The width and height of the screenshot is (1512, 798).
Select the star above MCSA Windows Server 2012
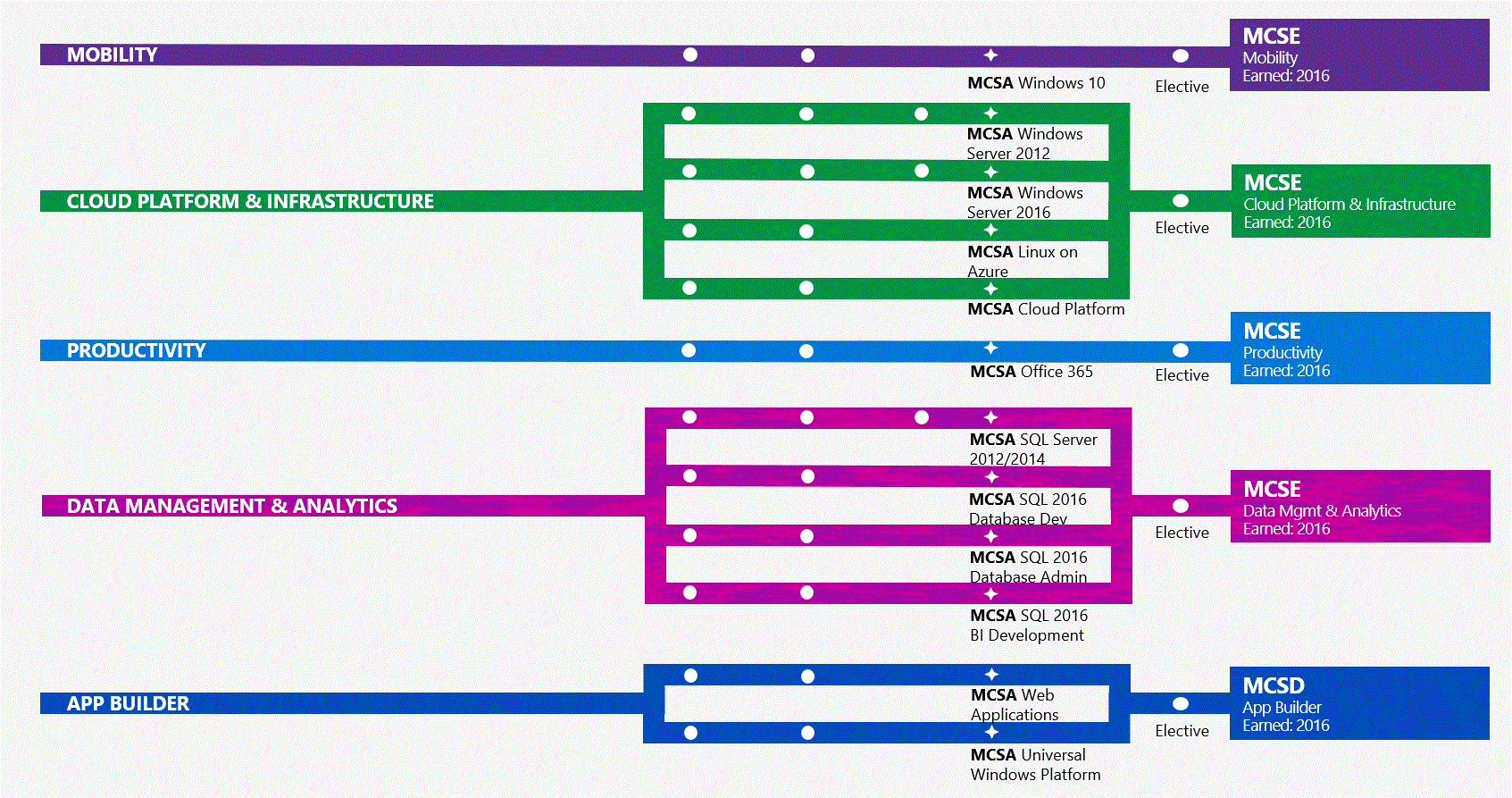pos(990,113)
